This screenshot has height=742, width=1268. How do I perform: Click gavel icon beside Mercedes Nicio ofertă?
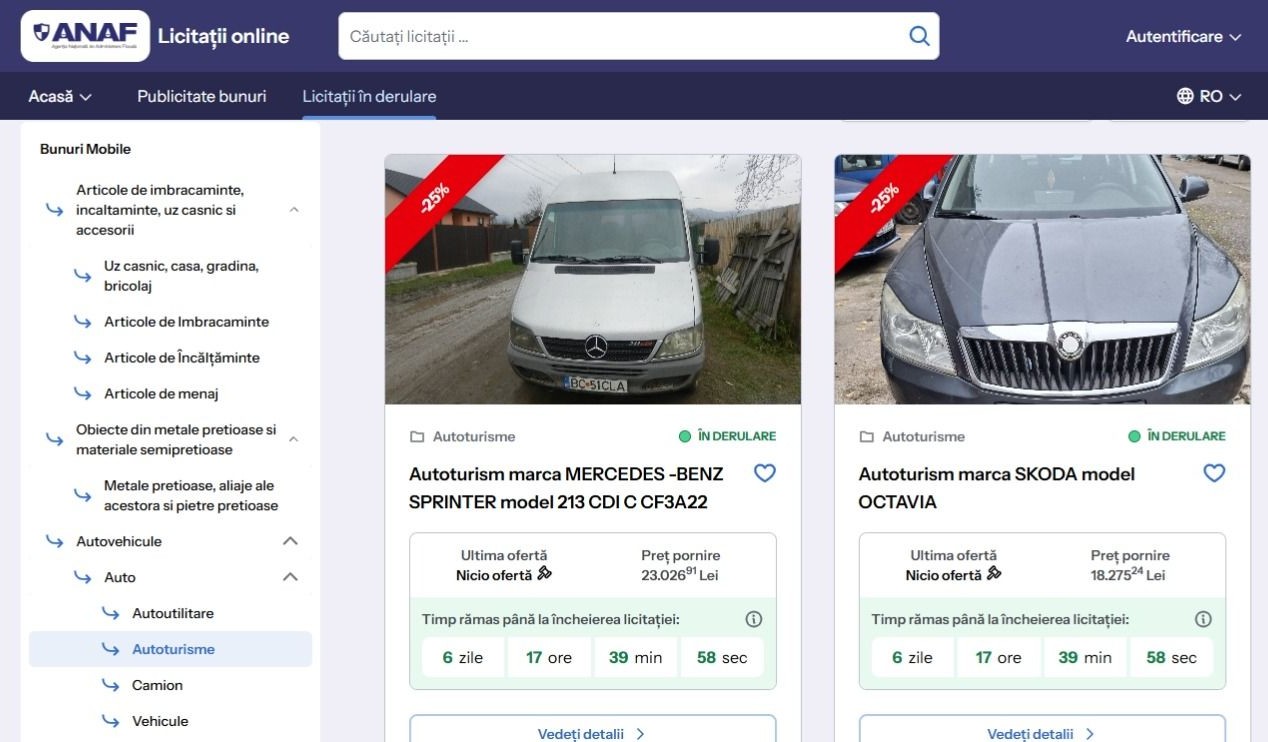(x=544, y=574)
